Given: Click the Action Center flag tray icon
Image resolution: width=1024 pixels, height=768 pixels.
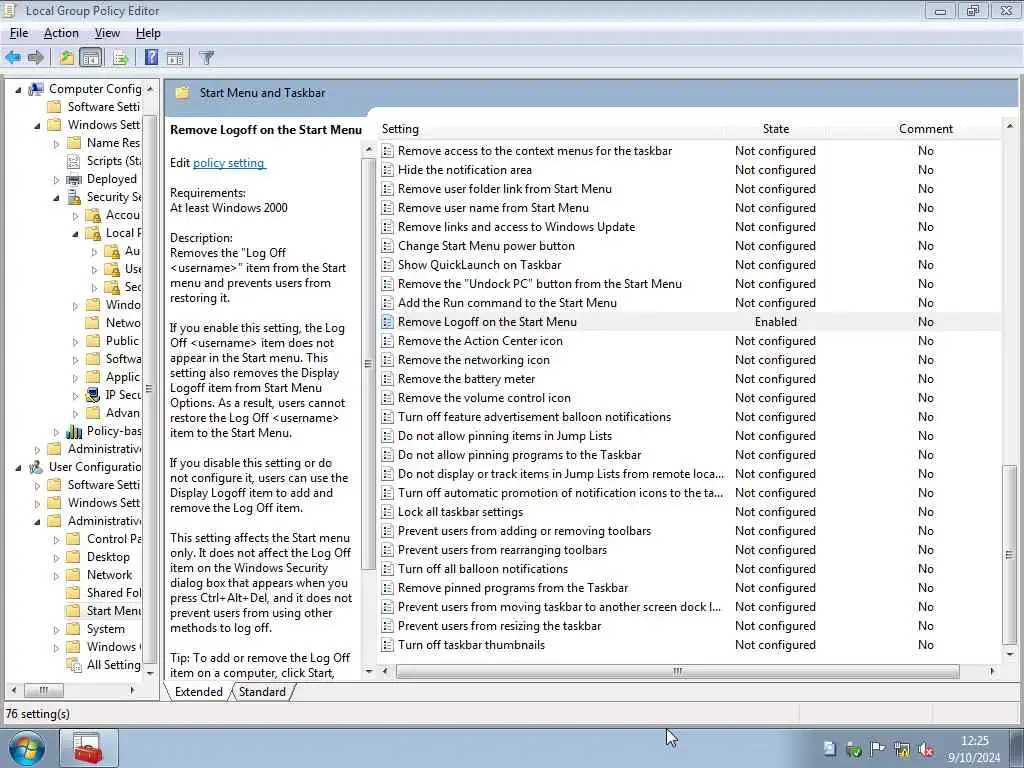Looking at the screenshot, I should [877, 749].
